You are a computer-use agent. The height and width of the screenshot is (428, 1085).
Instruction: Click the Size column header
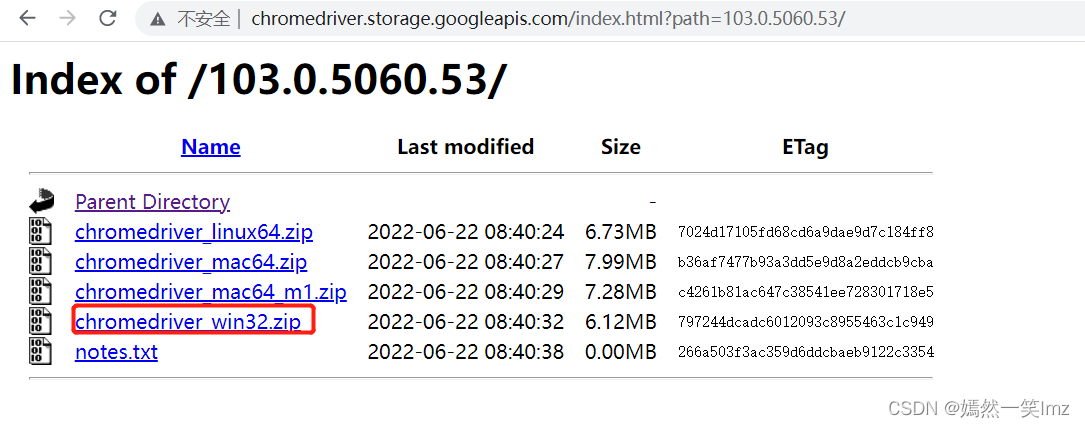pos(620,147)
